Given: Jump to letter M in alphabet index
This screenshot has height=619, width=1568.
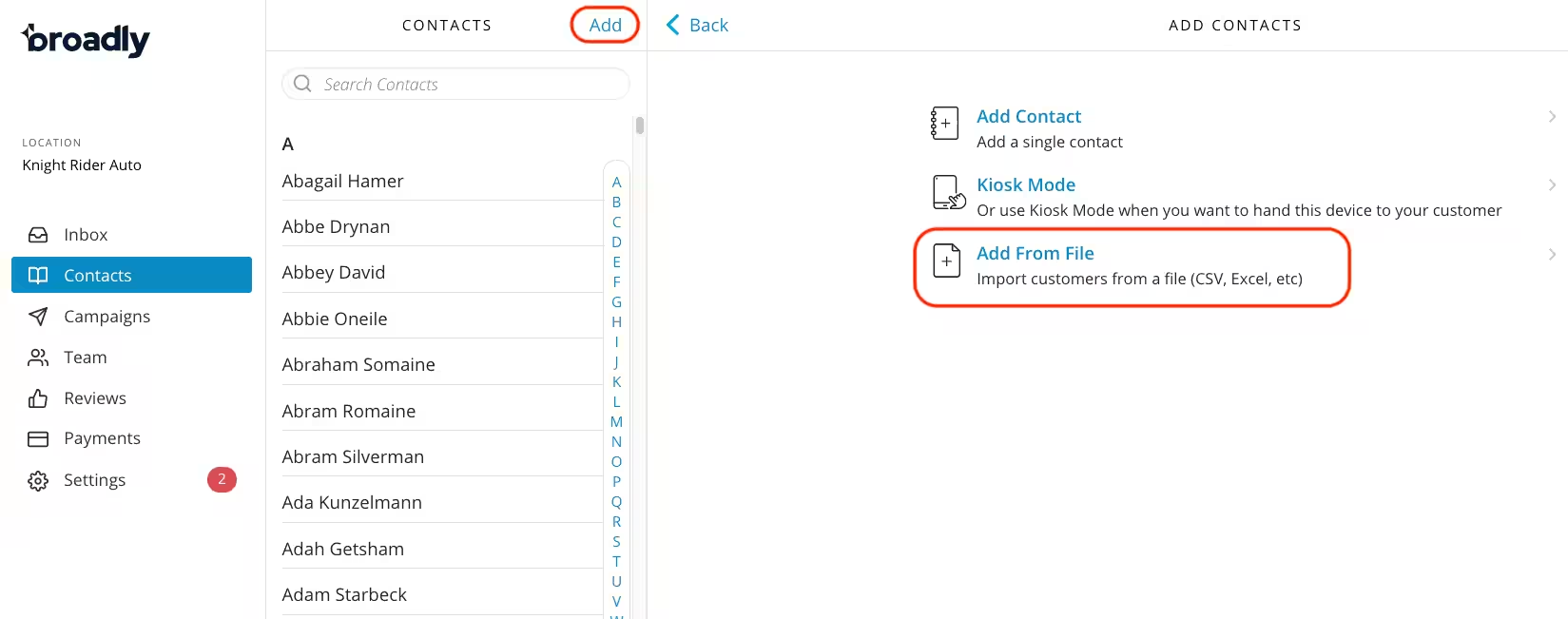Looking at the screenshot, I should coord(616,422).
